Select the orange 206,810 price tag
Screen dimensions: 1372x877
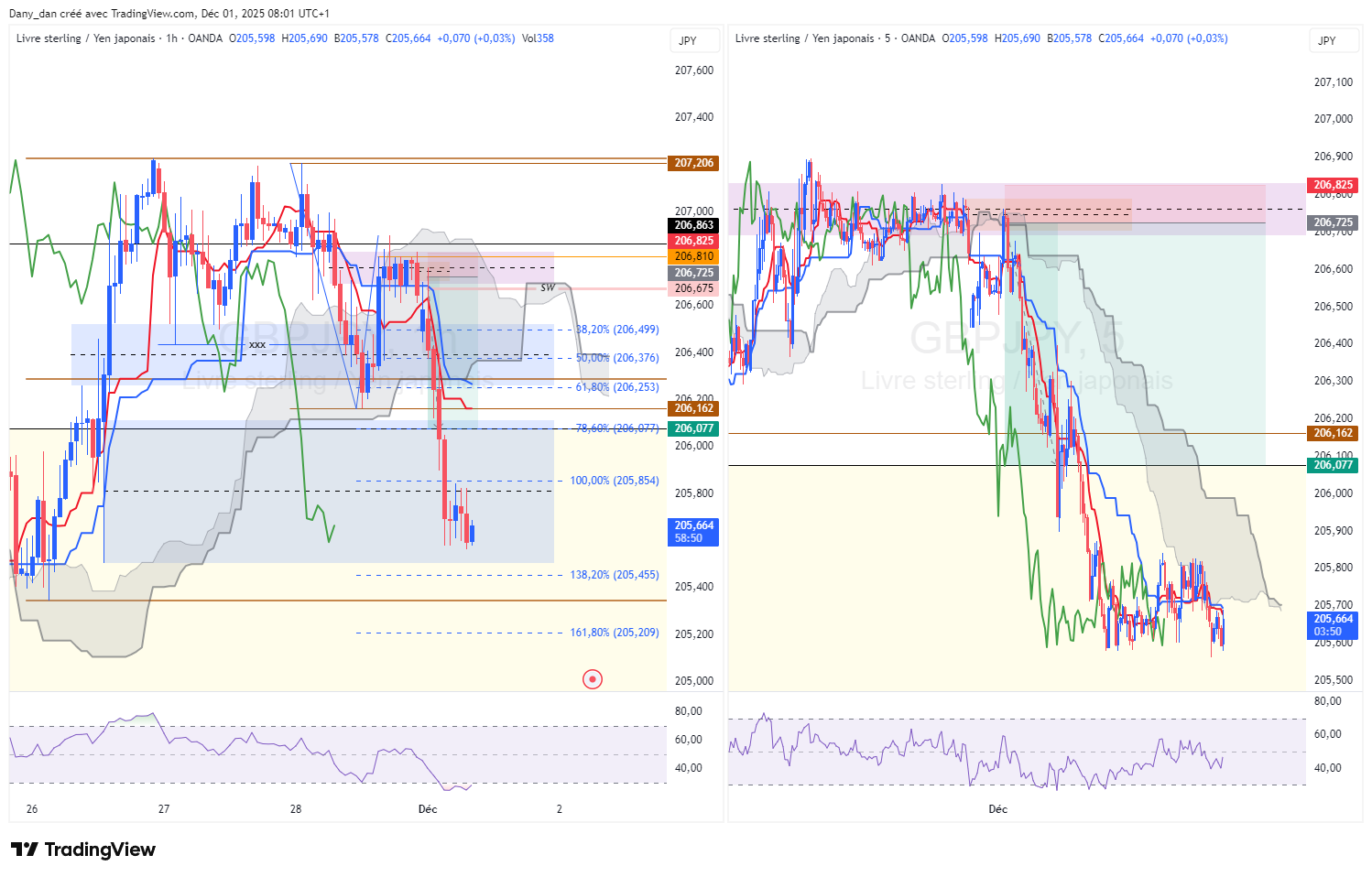pos(693,256)
